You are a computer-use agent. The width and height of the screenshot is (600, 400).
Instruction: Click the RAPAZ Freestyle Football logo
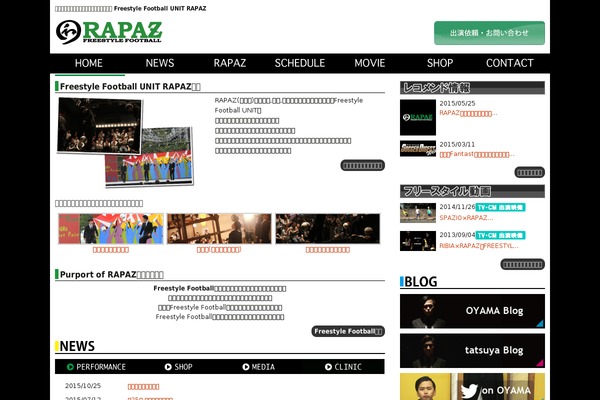click(109, 32)
